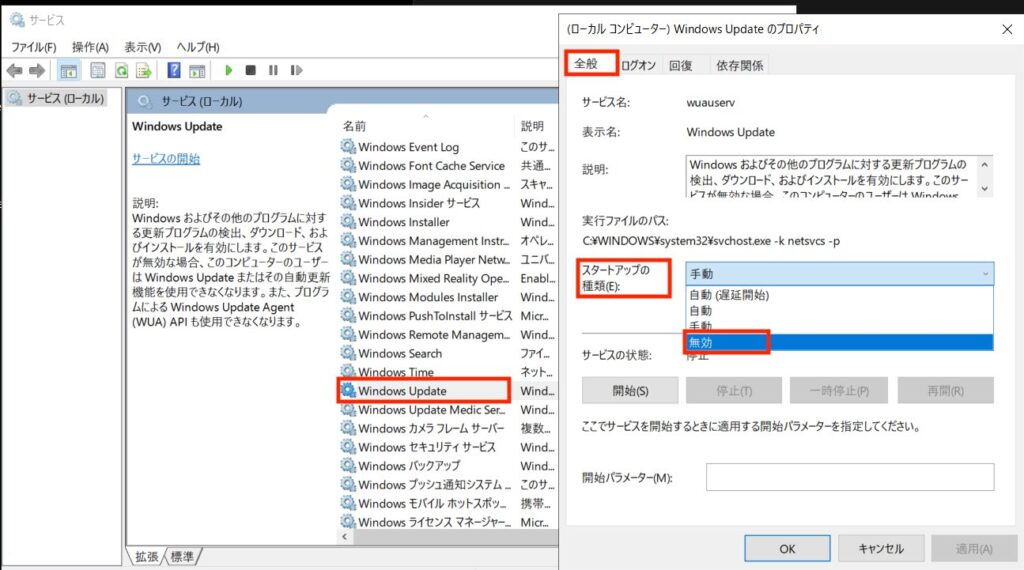This screenshot has height=570, width=1024.
Task: Click the Forward arrow toolbar icon
Action: tap(37, 71)
